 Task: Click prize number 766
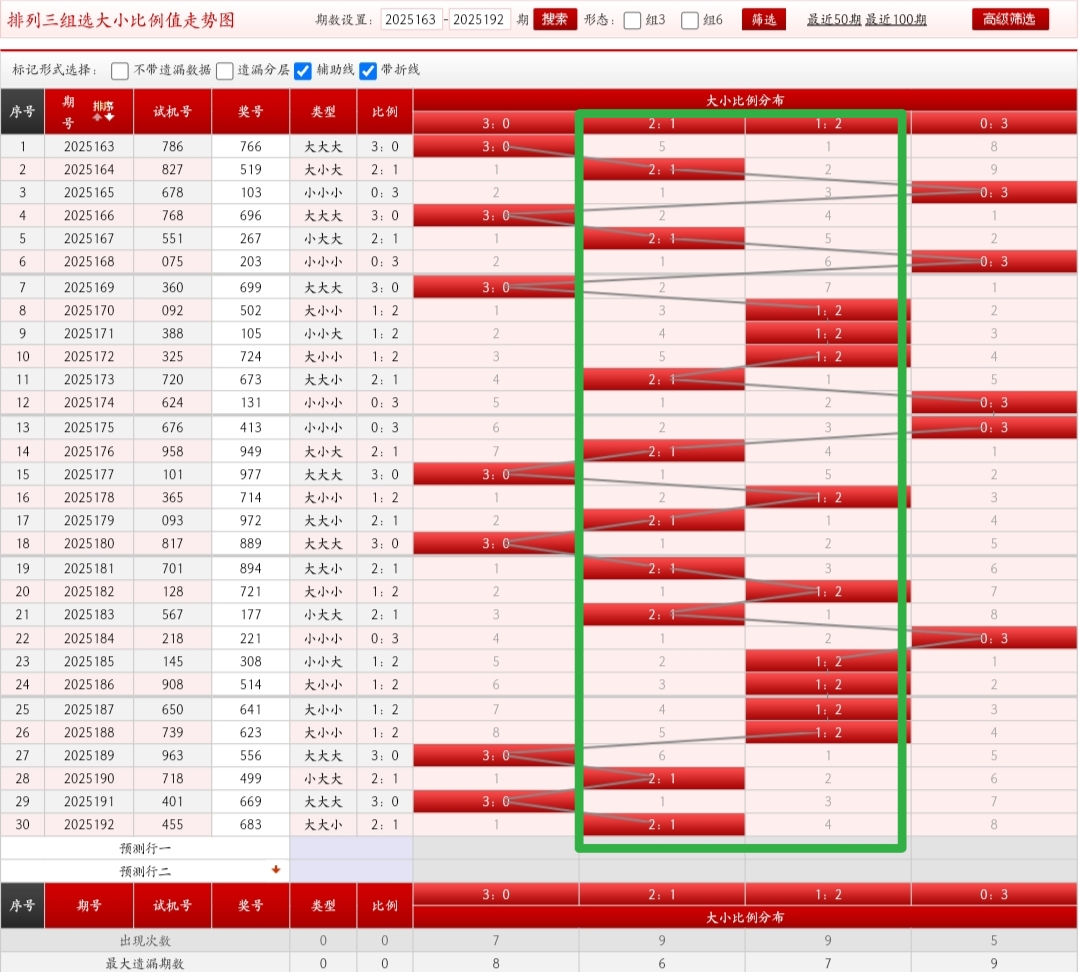point(251,146)
